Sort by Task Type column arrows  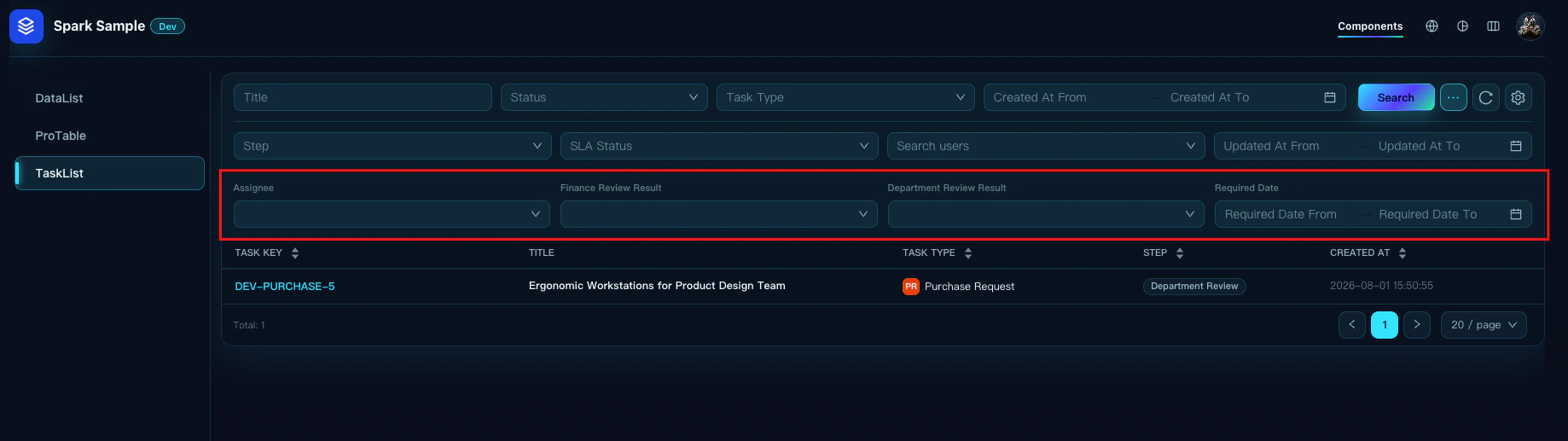(x=968, y=253)
